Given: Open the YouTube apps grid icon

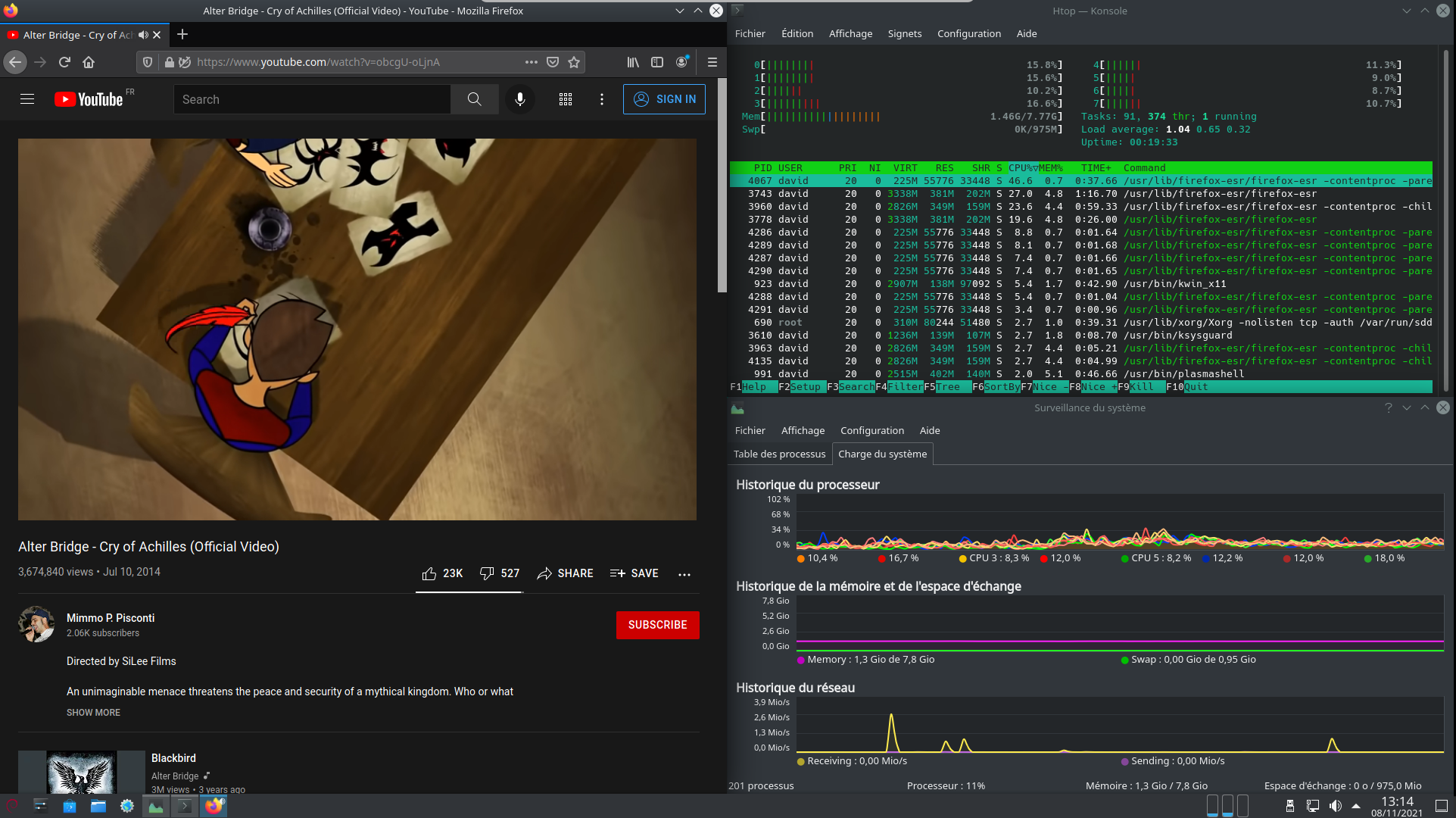Looking at the screenshot, I should point(566,99).
